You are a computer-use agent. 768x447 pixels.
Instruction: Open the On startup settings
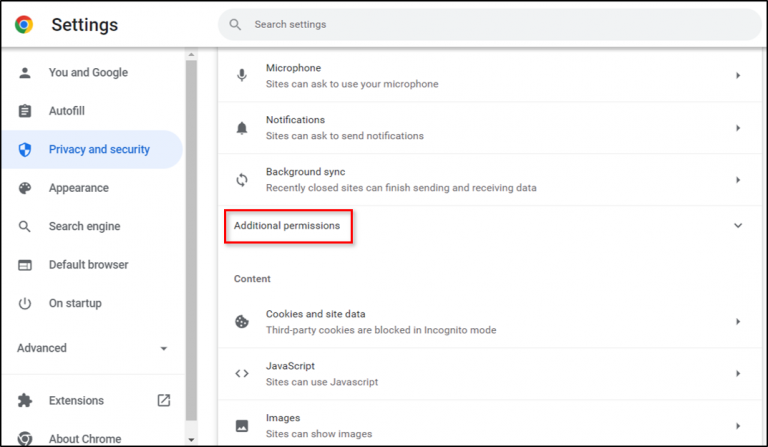point(75,303)
